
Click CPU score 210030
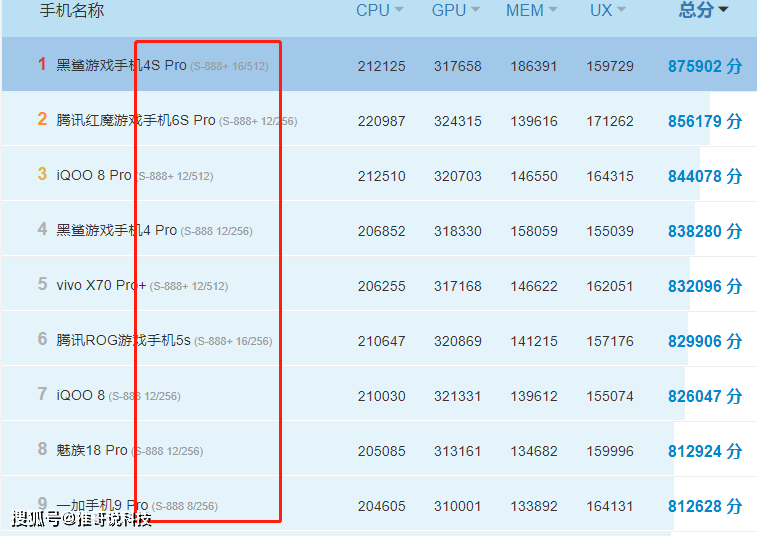(381, 396)
